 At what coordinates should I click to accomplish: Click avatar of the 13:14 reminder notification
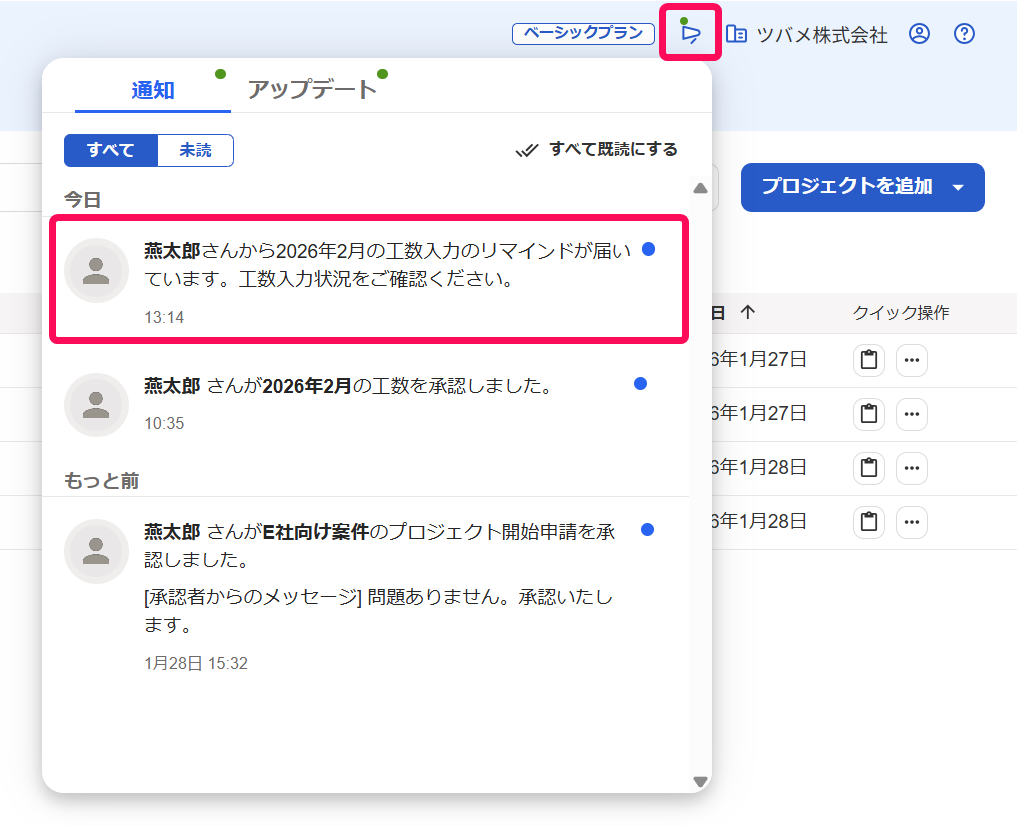click(97, 270)
